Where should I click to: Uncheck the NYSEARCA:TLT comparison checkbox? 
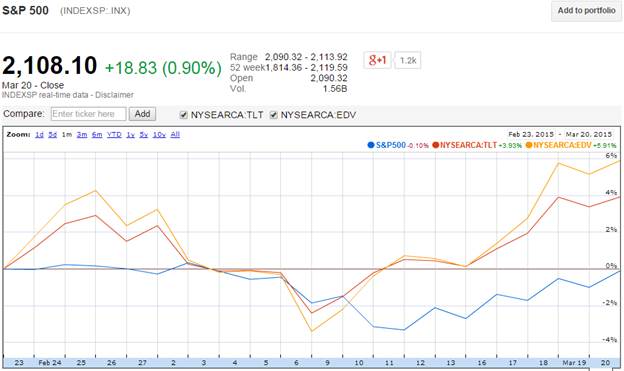pyautogui.click(x=183, y=115)
